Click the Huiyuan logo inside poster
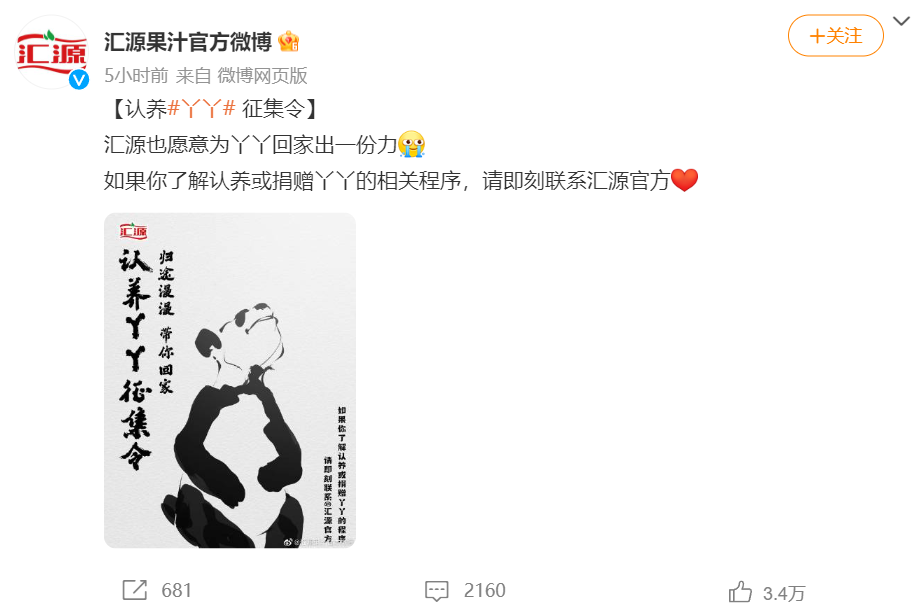The image size is (920, 616). click(x=134, y=231)
